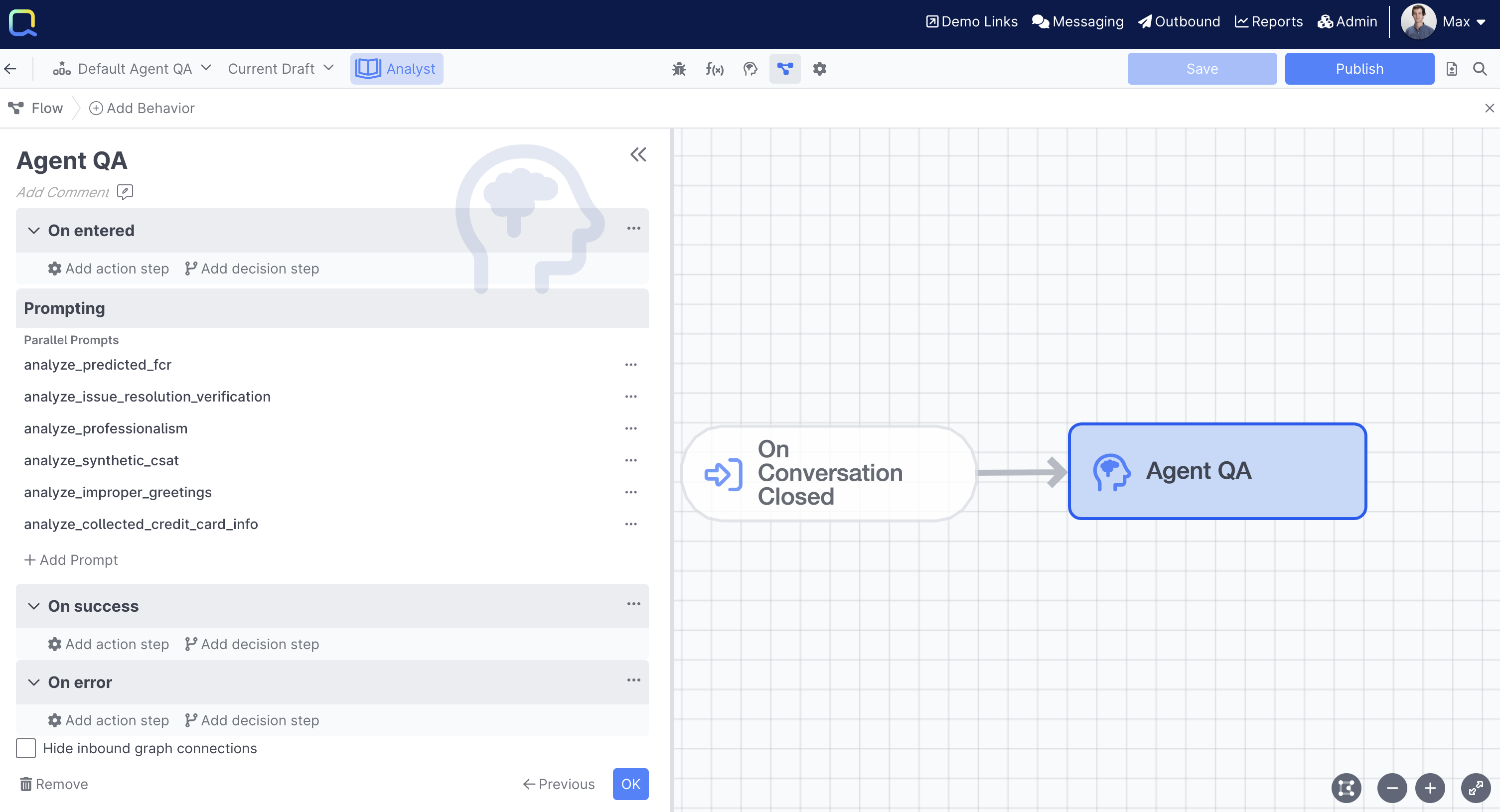This screenshot has width=1500, height=812.
Task: Select the flow graph toolbar icon
Action: click(x=784, y=69)
